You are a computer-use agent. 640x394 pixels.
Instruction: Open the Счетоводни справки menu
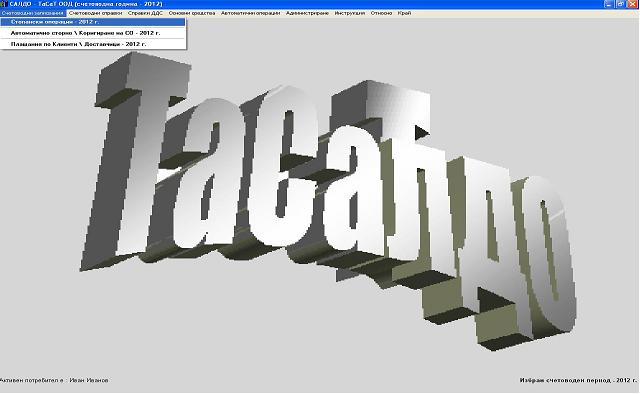click(x=96, y=13)
